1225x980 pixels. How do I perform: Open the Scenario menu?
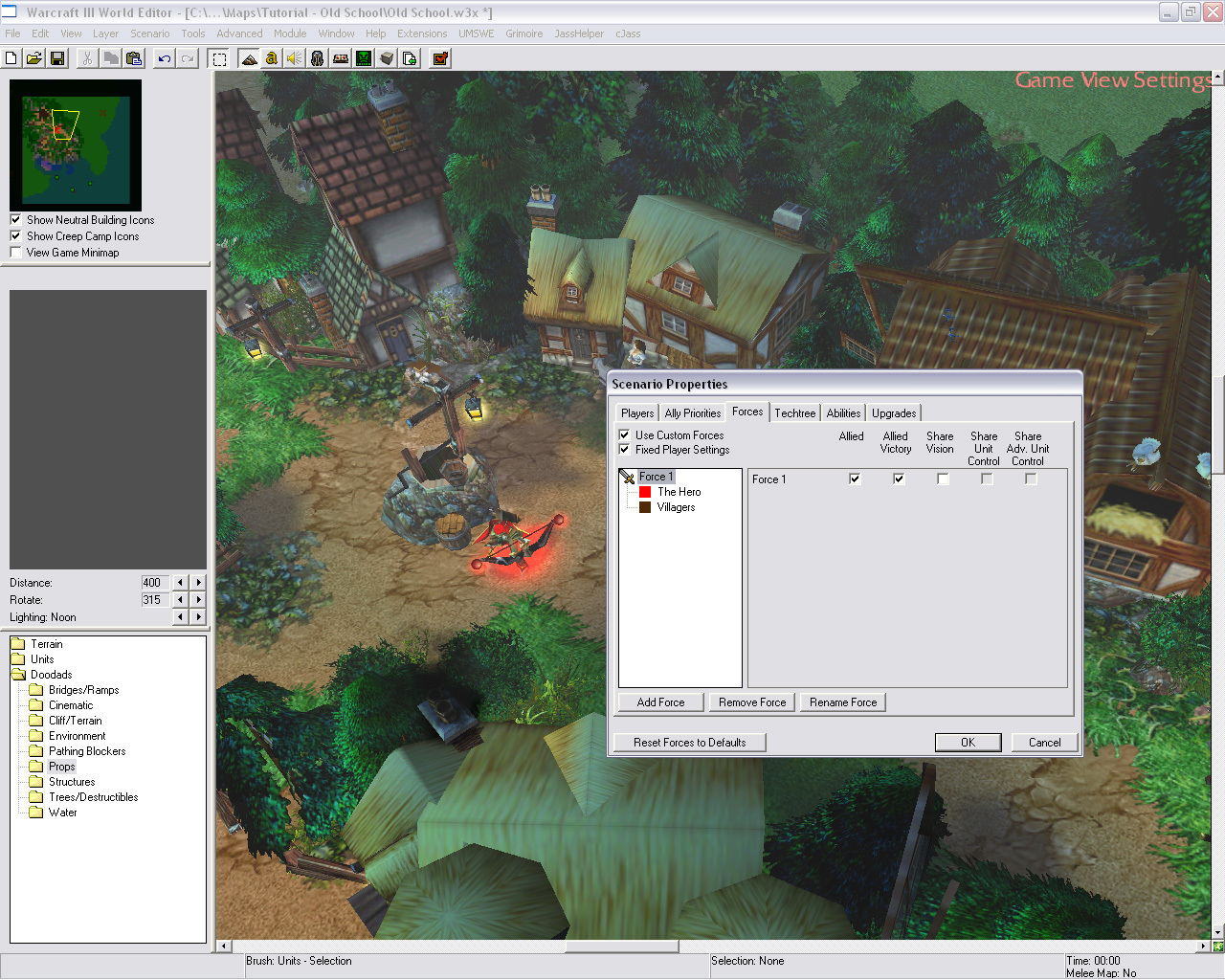point(149,33)
